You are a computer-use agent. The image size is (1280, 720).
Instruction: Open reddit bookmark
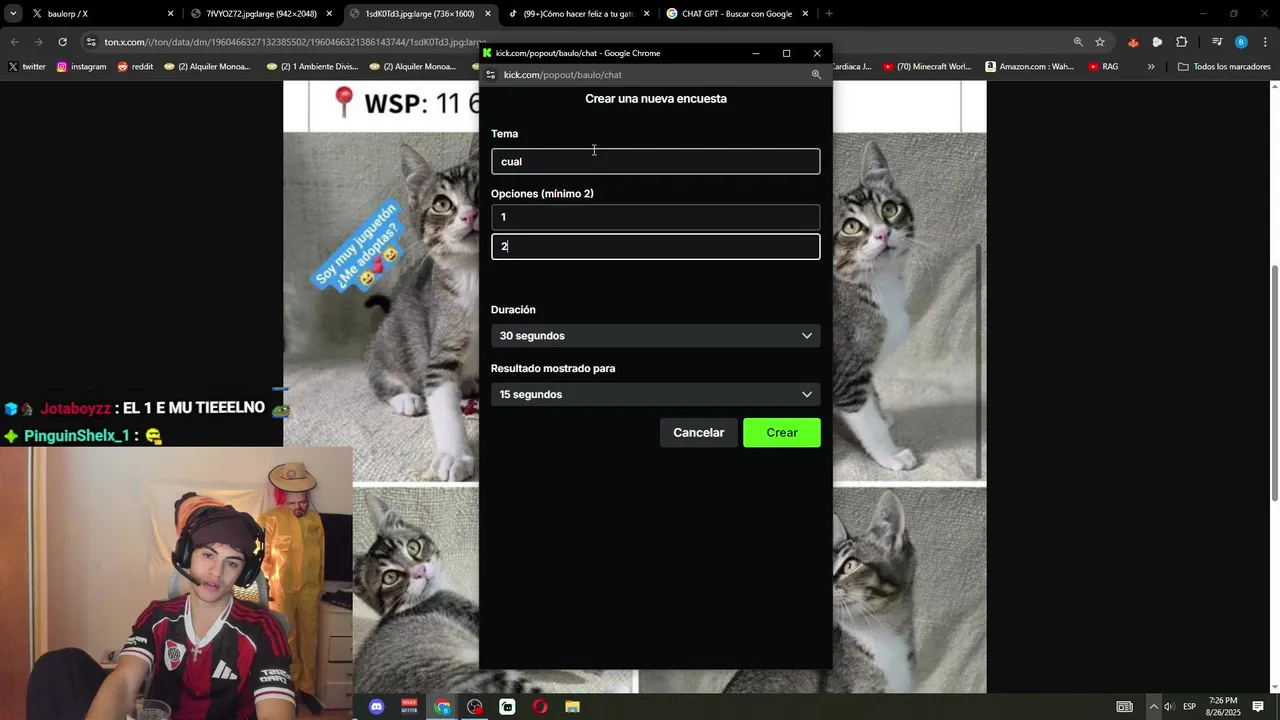pyautogui.click(x=135, y=67)
